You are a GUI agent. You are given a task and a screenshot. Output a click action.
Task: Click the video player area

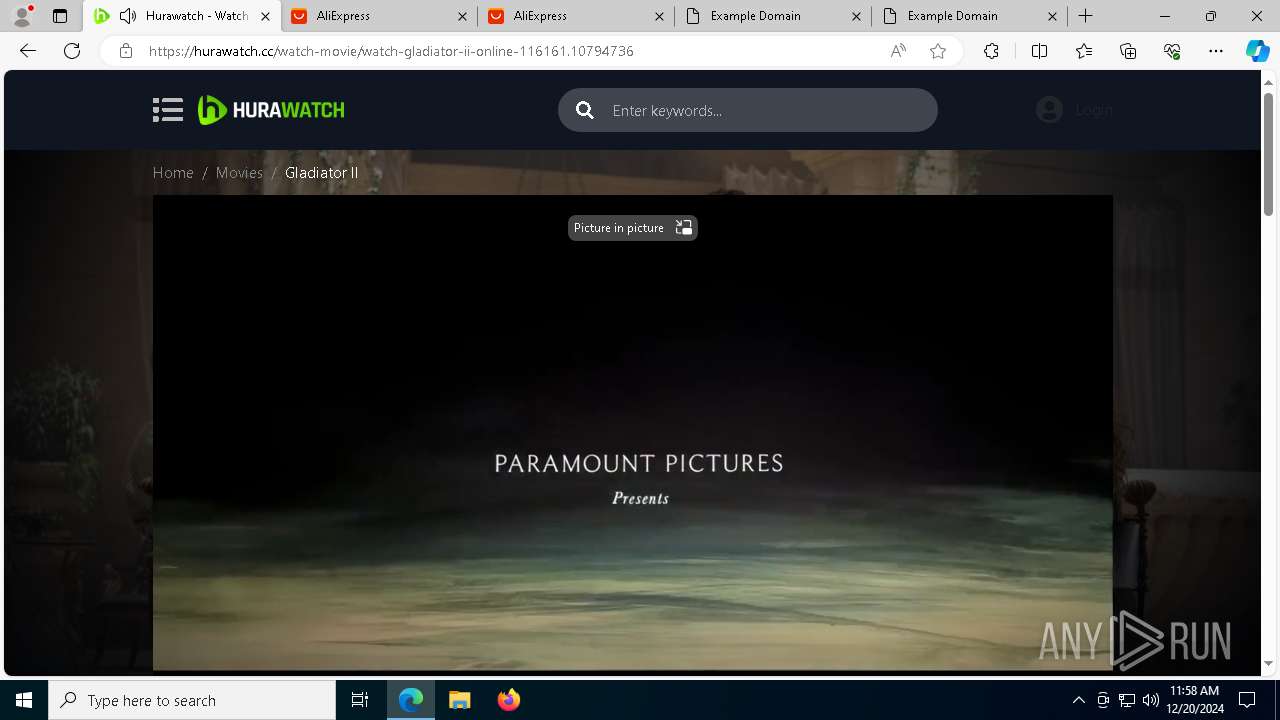click(632, 432)
